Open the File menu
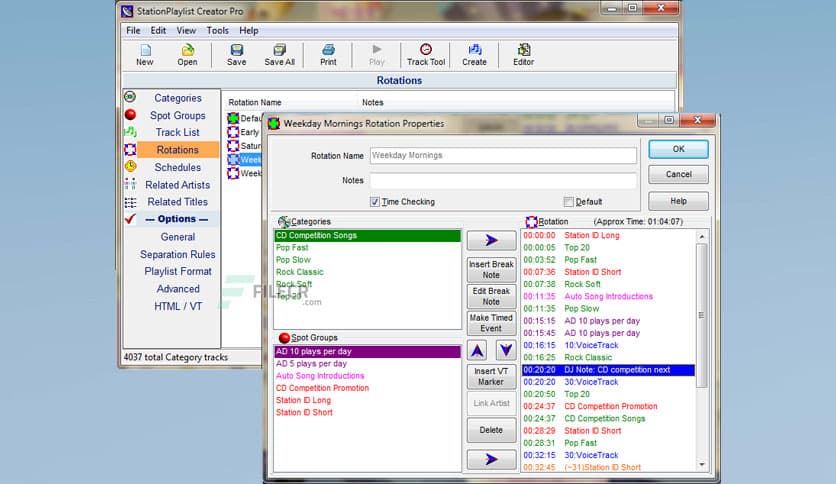This screenshot has width=836, height=484. click(x=133, y=30)
